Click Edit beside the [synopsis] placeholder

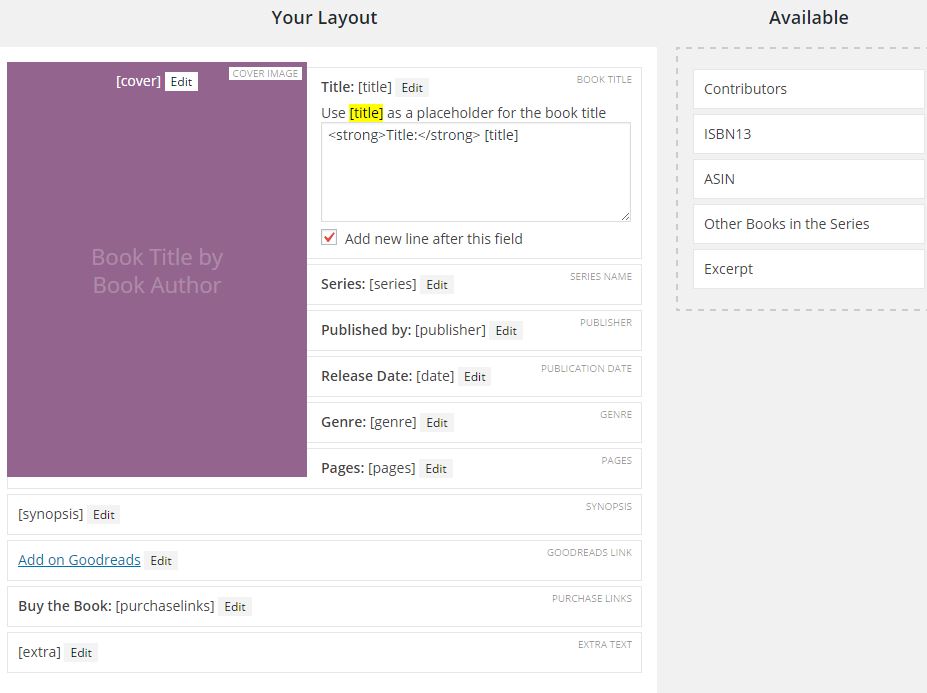[x=103, y=514]
